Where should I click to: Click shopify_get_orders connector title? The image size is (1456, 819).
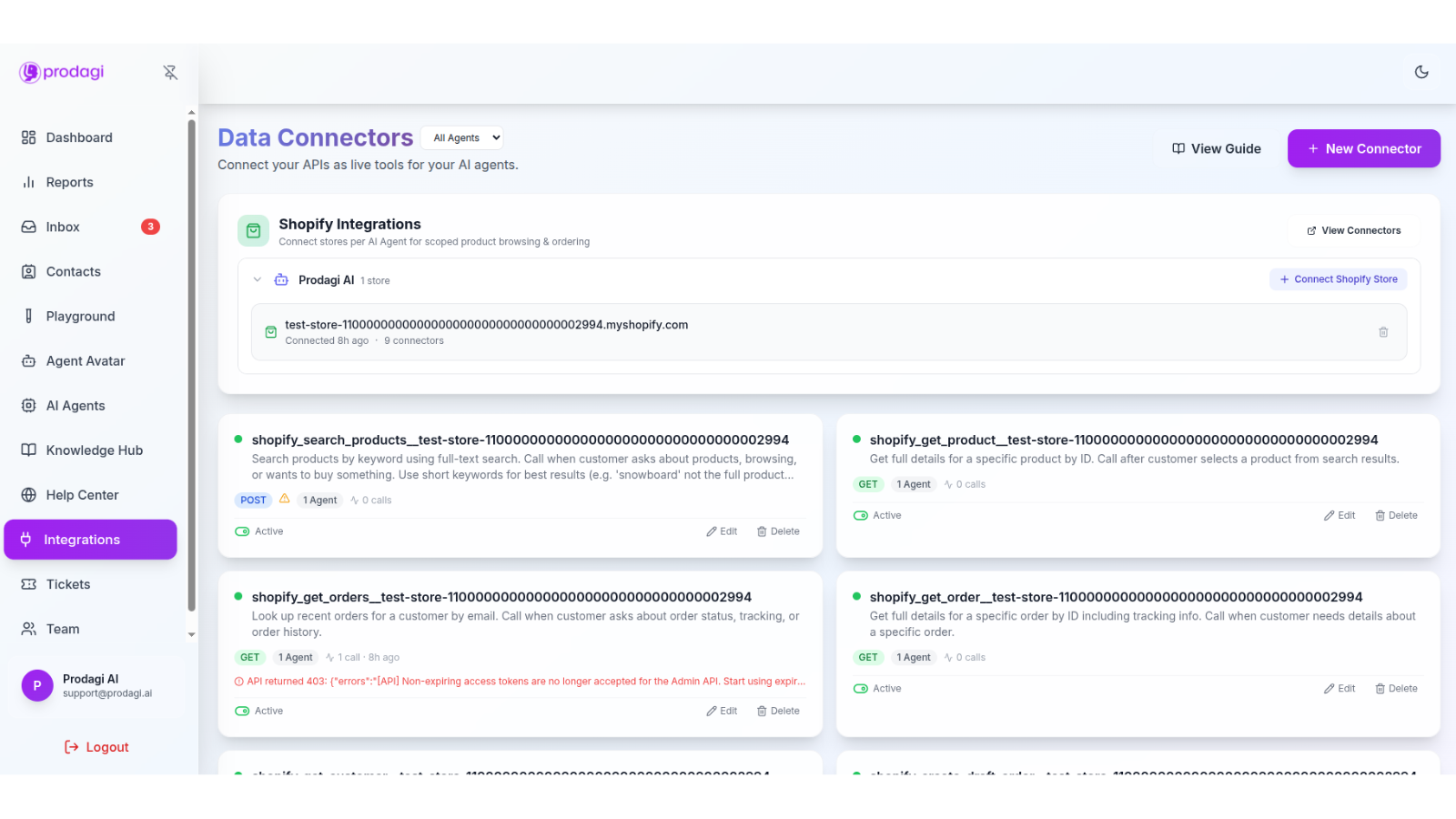click(501, 597)
